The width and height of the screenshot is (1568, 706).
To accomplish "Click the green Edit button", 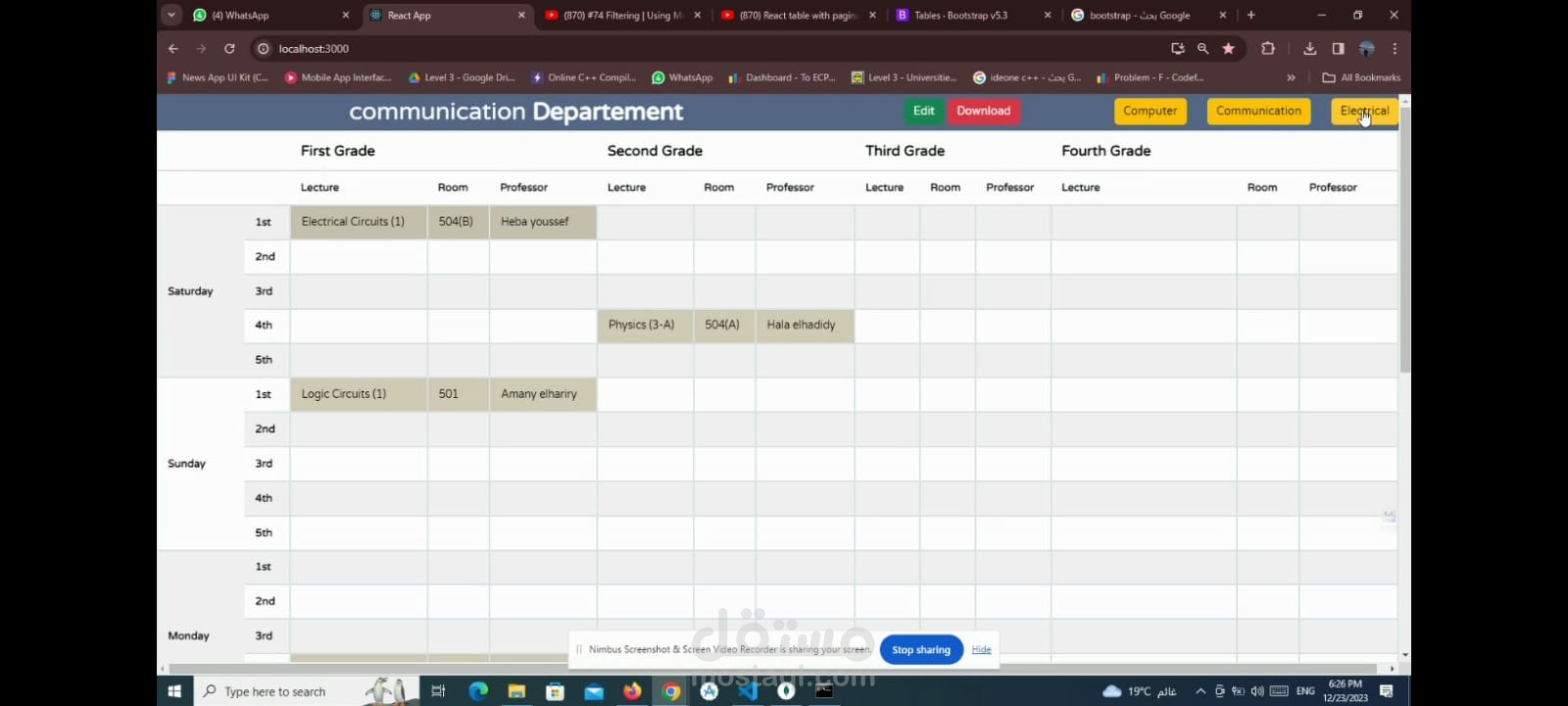I will tap(924, 111).
